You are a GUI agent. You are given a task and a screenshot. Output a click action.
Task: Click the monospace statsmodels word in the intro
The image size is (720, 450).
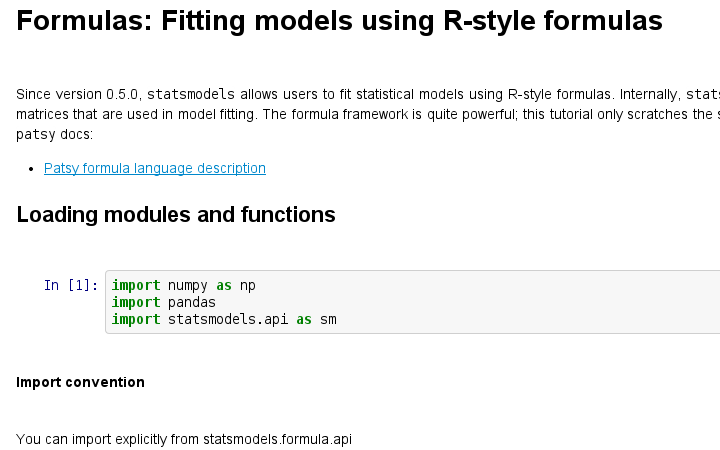(190, 94)
